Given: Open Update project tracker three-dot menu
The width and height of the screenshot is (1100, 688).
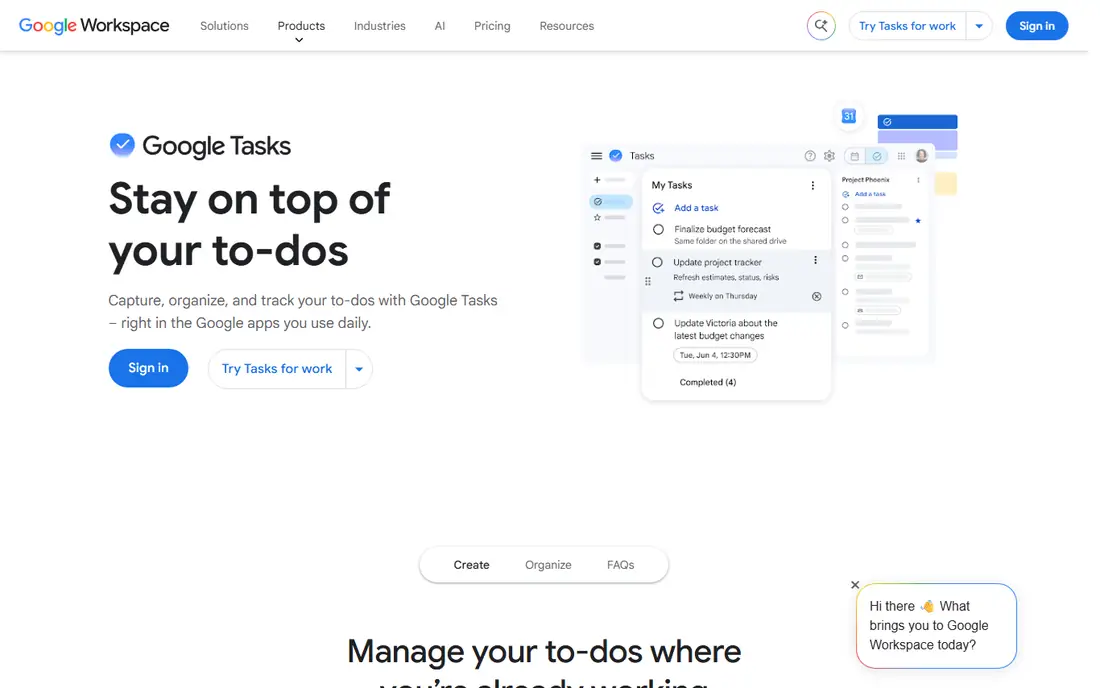Looking at the screenshot, I should pos(815,260).
